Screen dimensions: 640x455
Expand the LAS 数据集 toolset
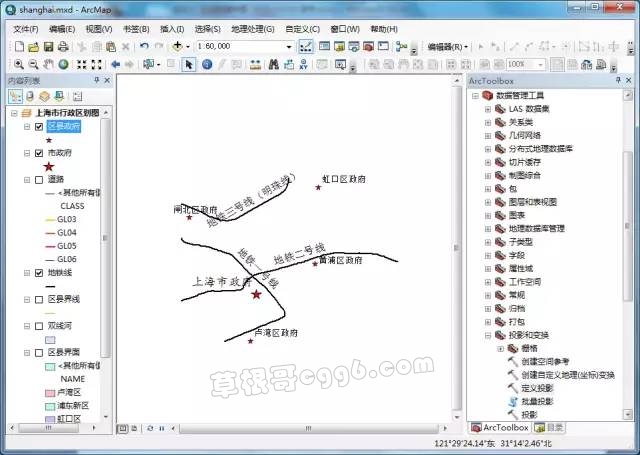tap(488, 109)
